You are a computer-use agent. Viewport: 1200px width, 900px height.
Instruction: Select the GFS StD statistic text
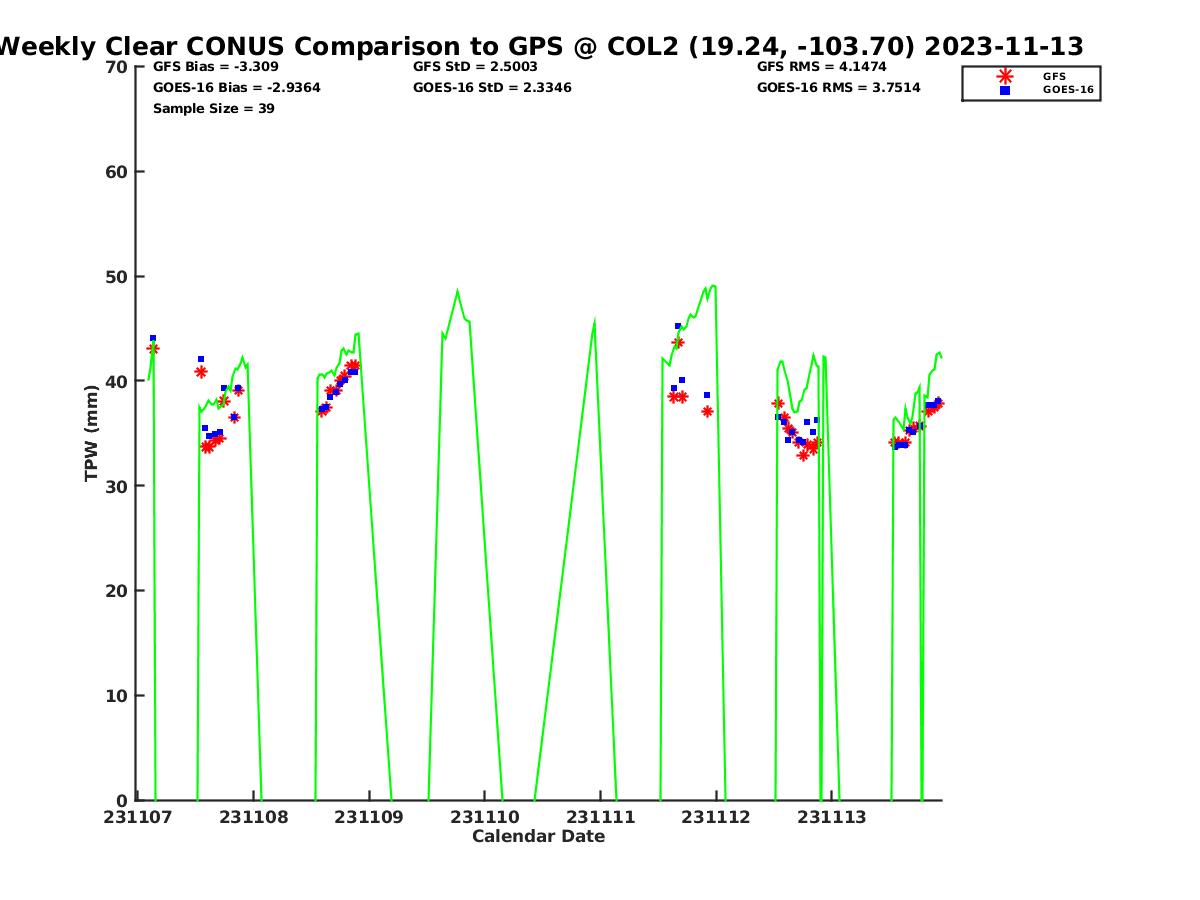pyautogui.click(x=475, y=67)
